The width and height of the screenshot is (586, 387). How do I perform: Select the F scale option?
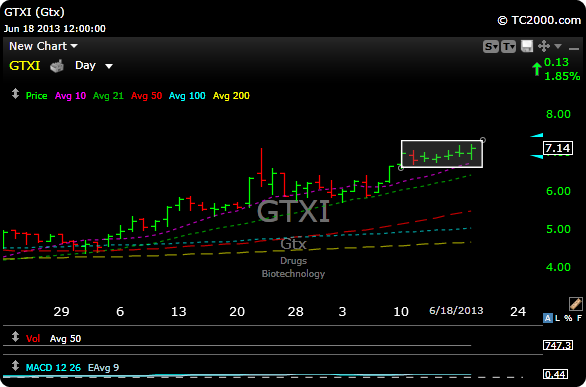tap(579, 318)
